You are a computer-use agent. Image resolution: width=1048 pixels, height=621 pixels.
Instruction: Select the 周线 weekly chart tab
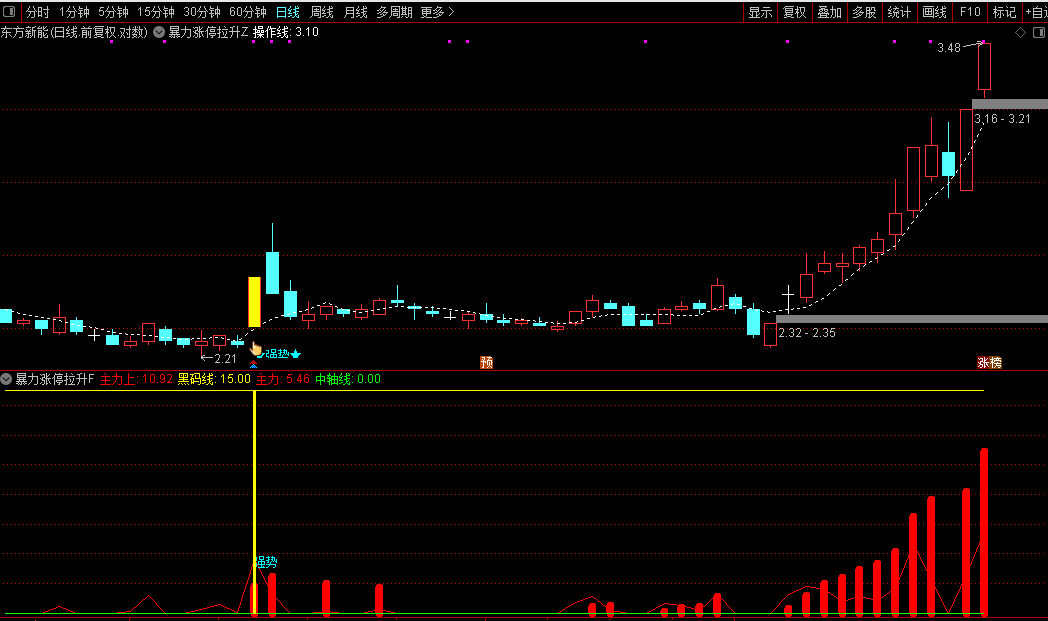pos(322,12)
